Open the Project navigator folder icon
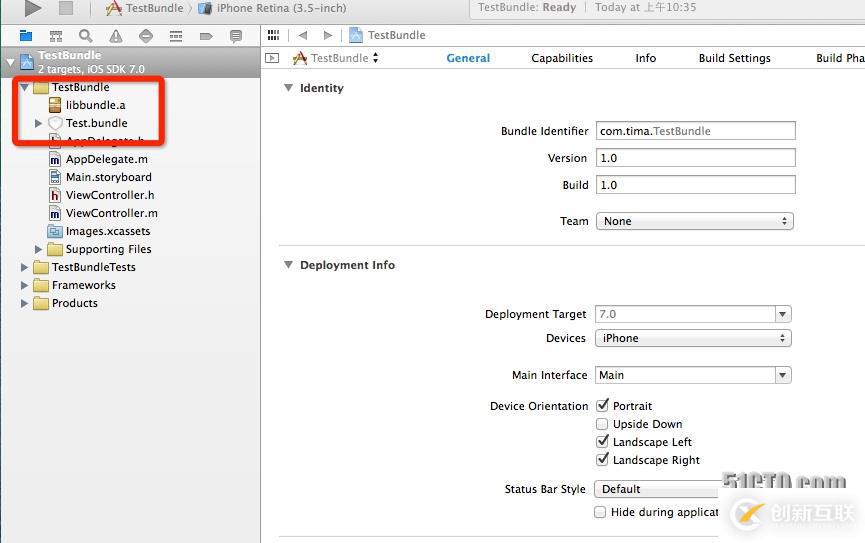 pyautogui.click(x=25, y=36)
